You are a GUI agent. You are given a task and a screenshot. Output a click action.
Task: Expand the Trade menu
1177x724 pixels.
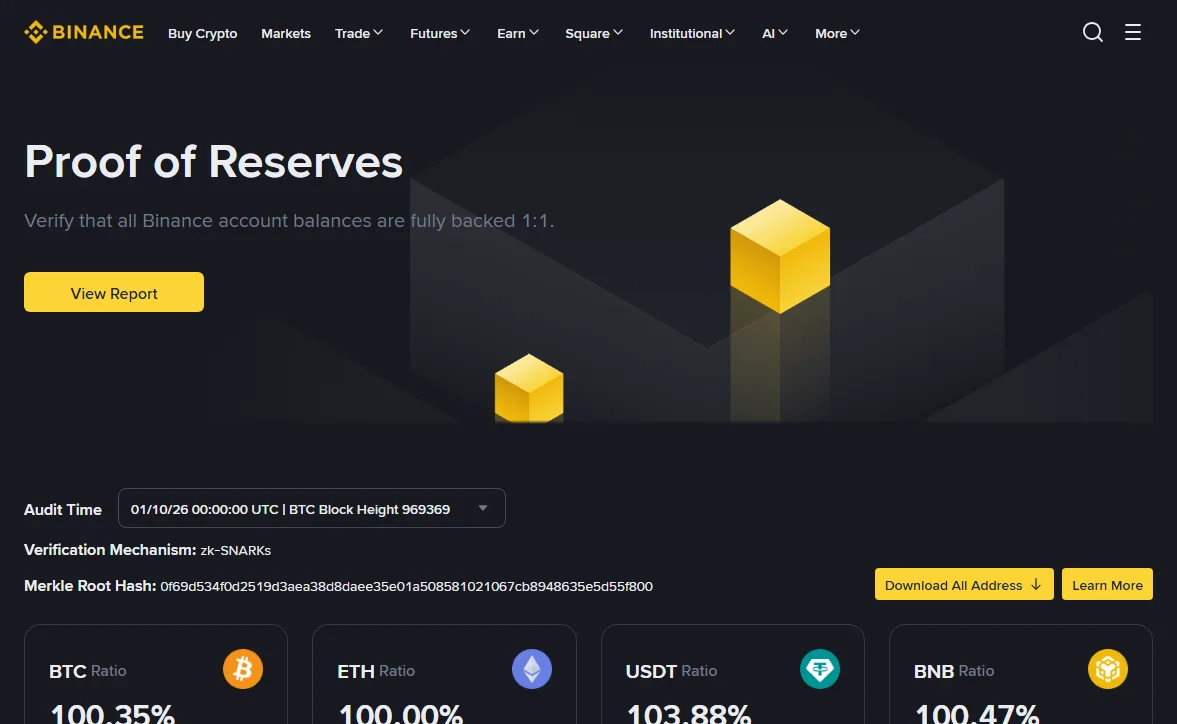pos(359,33)
